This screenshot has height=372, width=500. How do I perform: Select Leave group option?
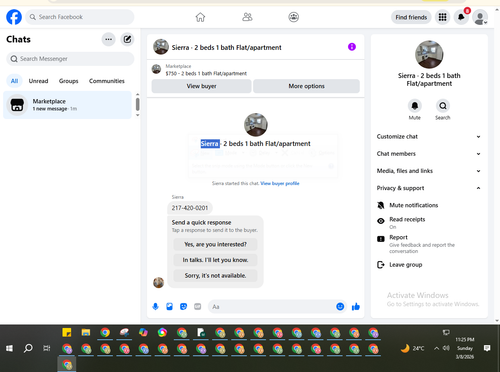click(x=429, y=265)
